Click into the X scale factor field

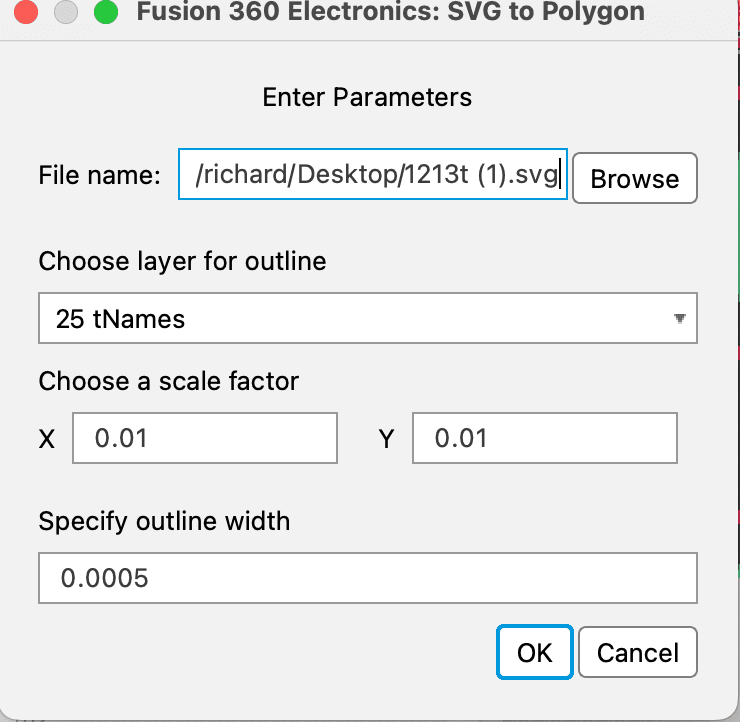205,438
